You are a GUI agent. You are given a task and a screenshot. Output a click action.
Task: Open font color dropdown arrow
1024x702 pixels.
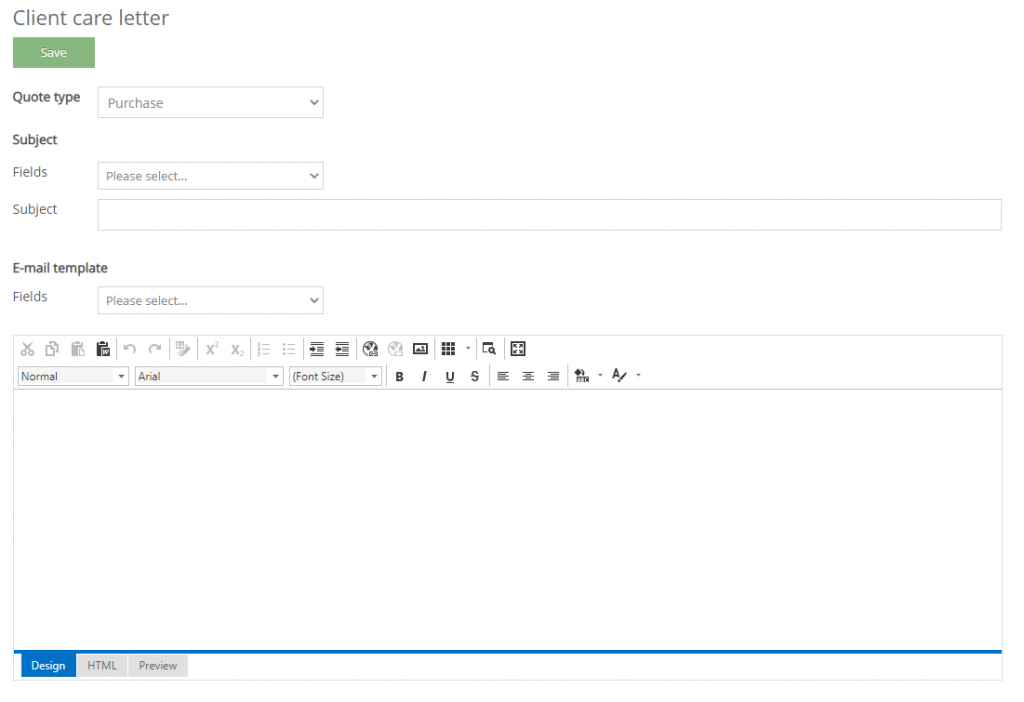pyautogui.click(x=638, y=375)
